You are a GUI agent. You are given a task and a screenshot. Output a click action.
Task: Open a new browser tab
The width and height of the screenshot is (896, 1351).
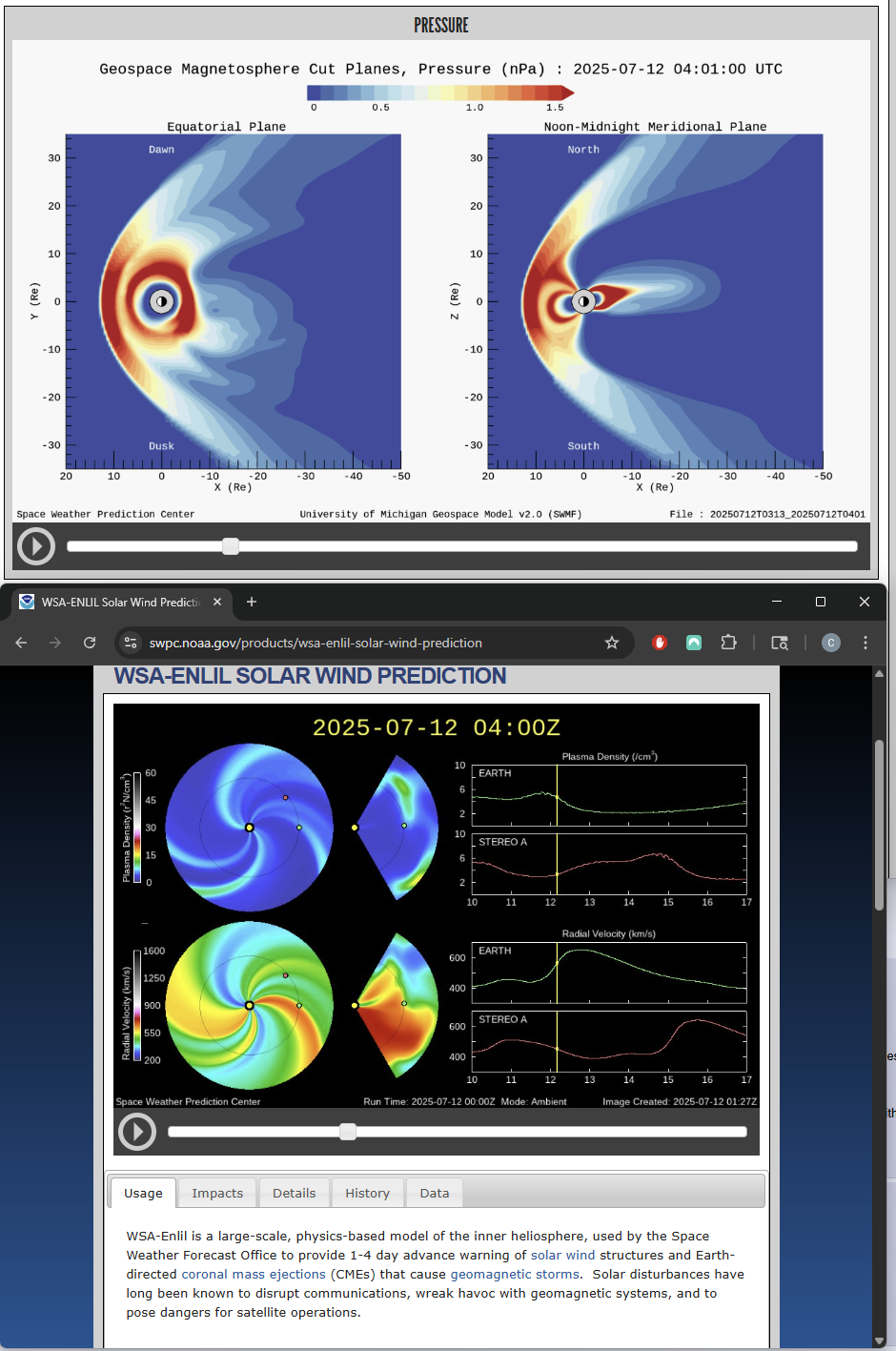(252, 602)
